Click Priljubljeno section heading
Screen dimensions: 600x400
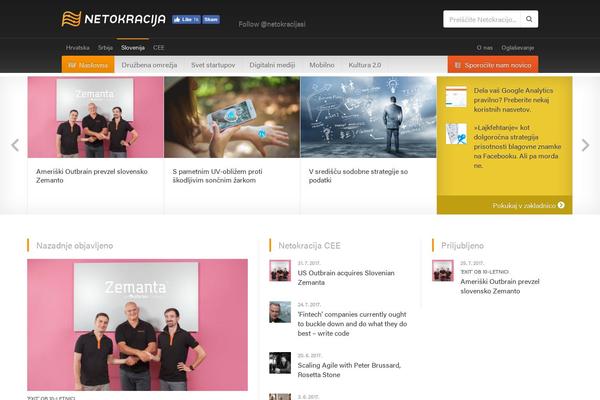(462, 245)
